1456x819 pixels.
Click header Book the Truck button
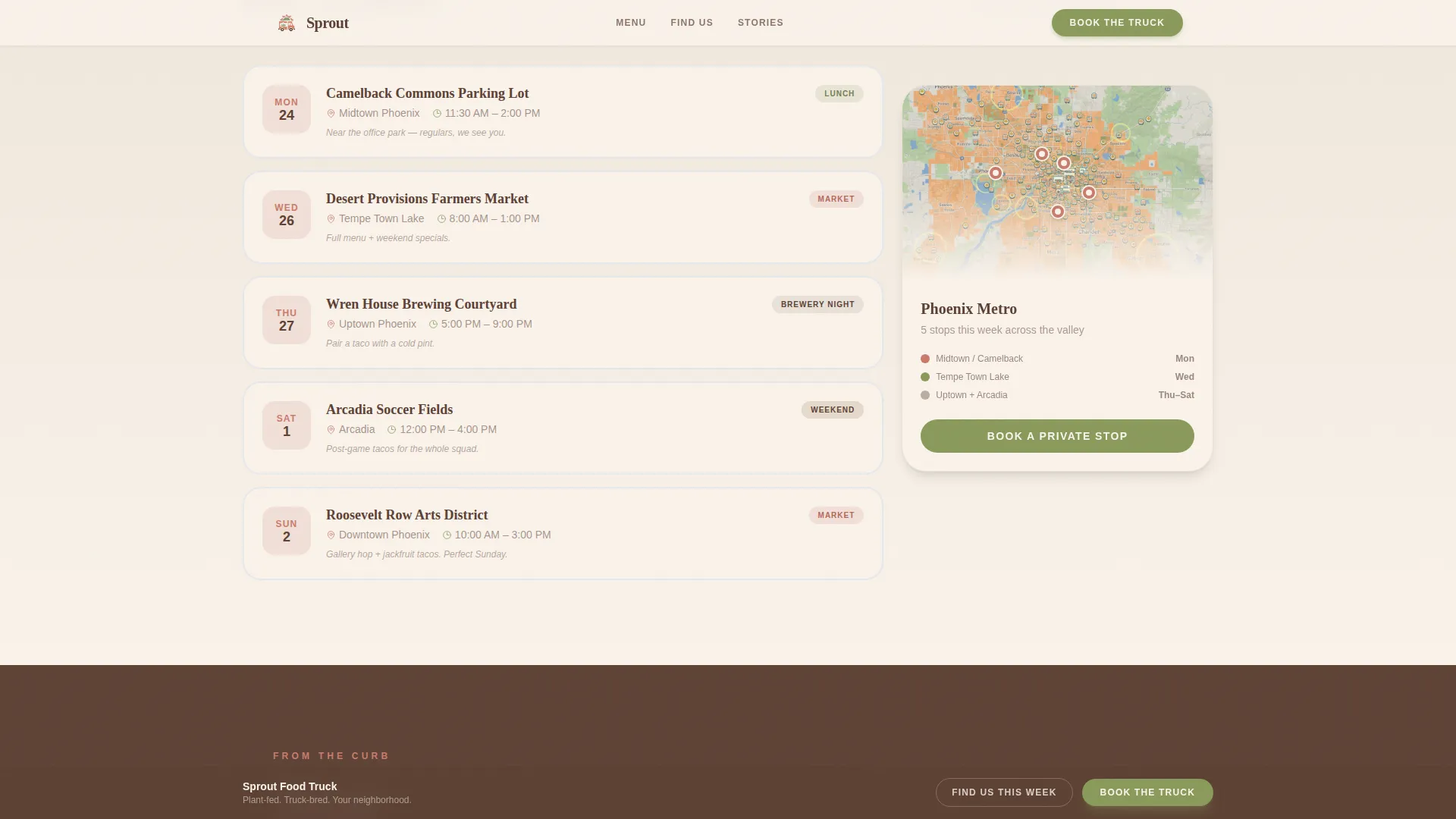(1117, 23)
